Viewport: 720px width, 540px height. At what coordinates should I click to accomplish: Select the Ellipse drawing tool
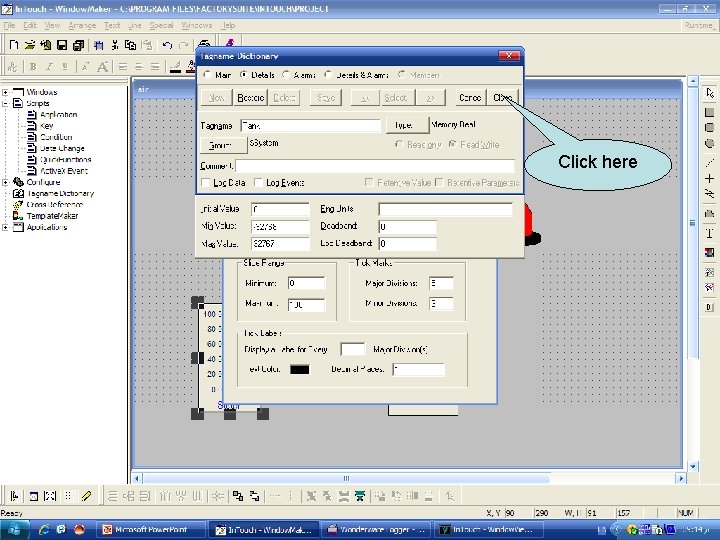pyautogui.click(x=710, y=143)
